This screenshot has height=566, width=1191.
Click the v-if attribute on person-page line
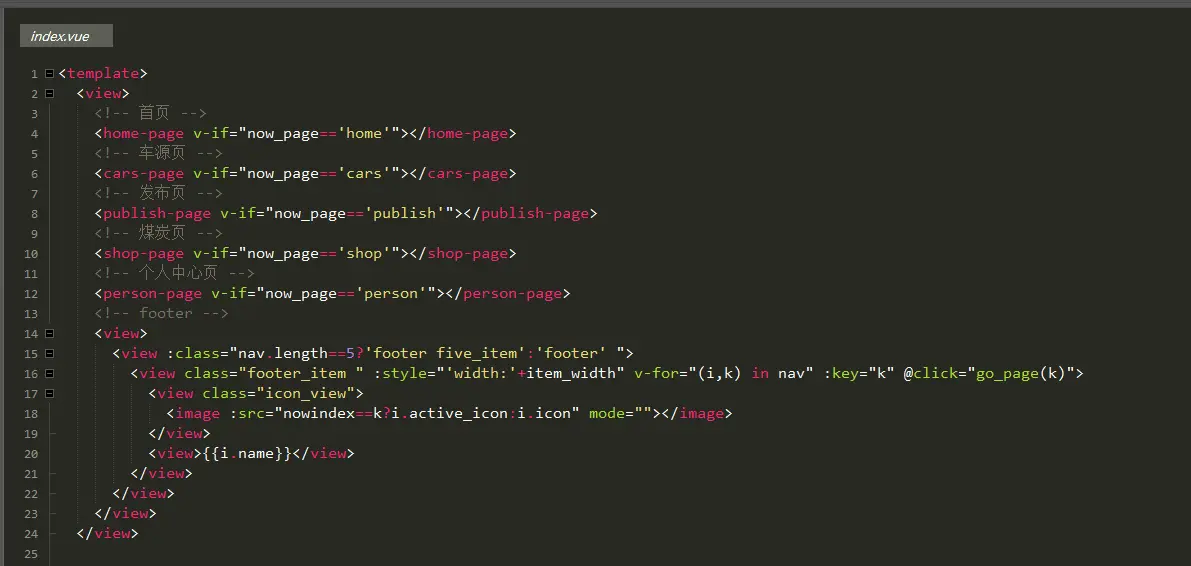pyautogui.click(x=229, y=294)
